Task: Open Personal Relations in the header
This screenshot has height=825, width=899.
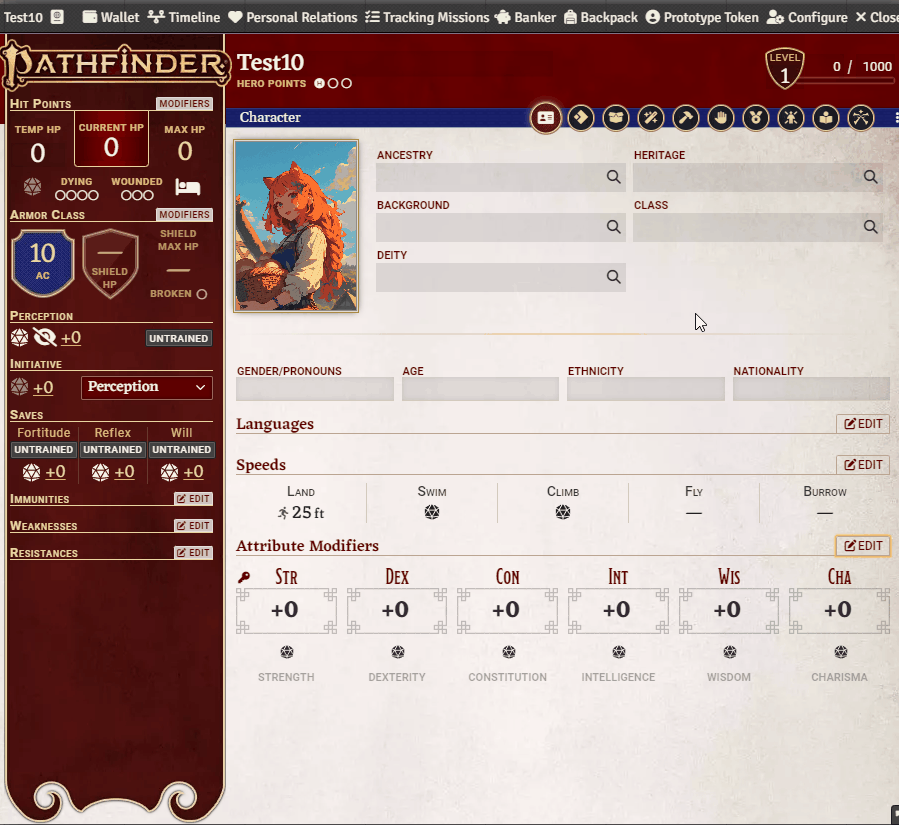Action: click(x=292, y=17)
